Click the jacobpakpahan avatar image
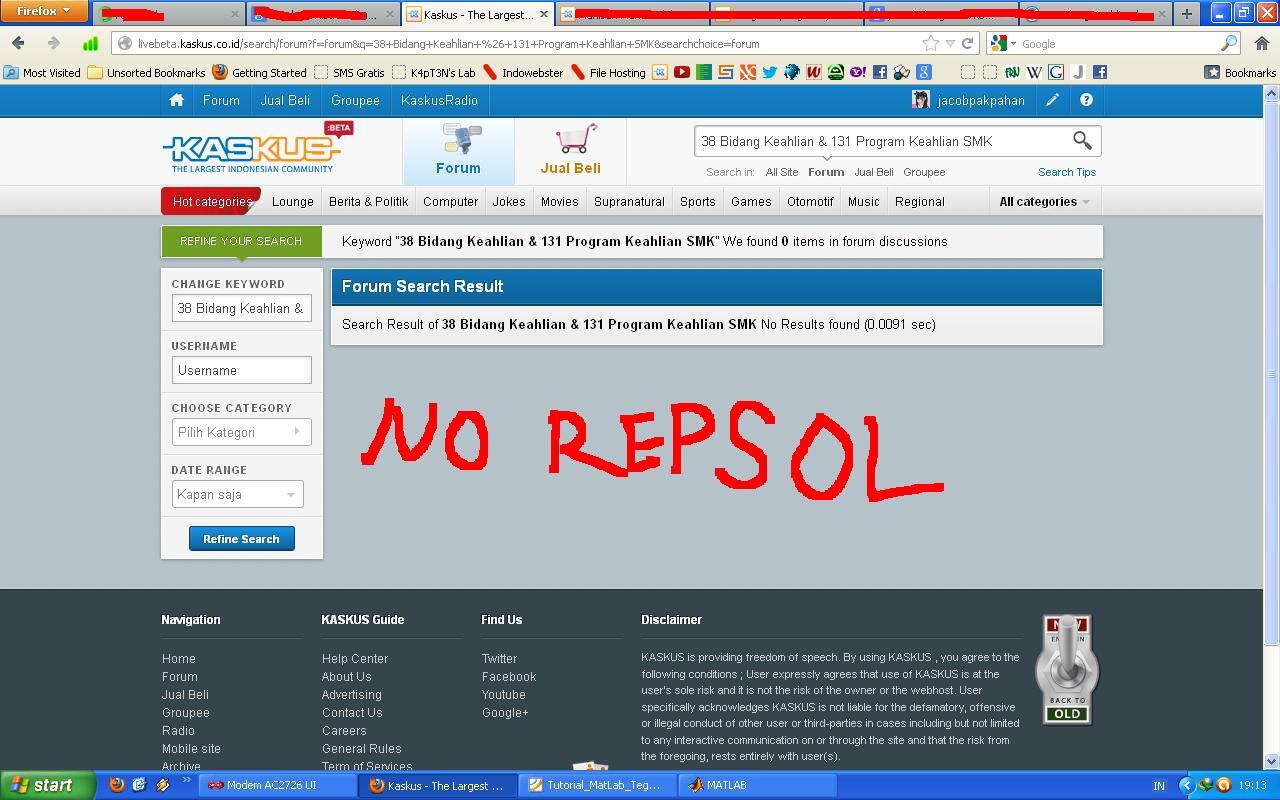Image resolution: width=1280 pixels, height=800 pixels. [x=921, y=100]
